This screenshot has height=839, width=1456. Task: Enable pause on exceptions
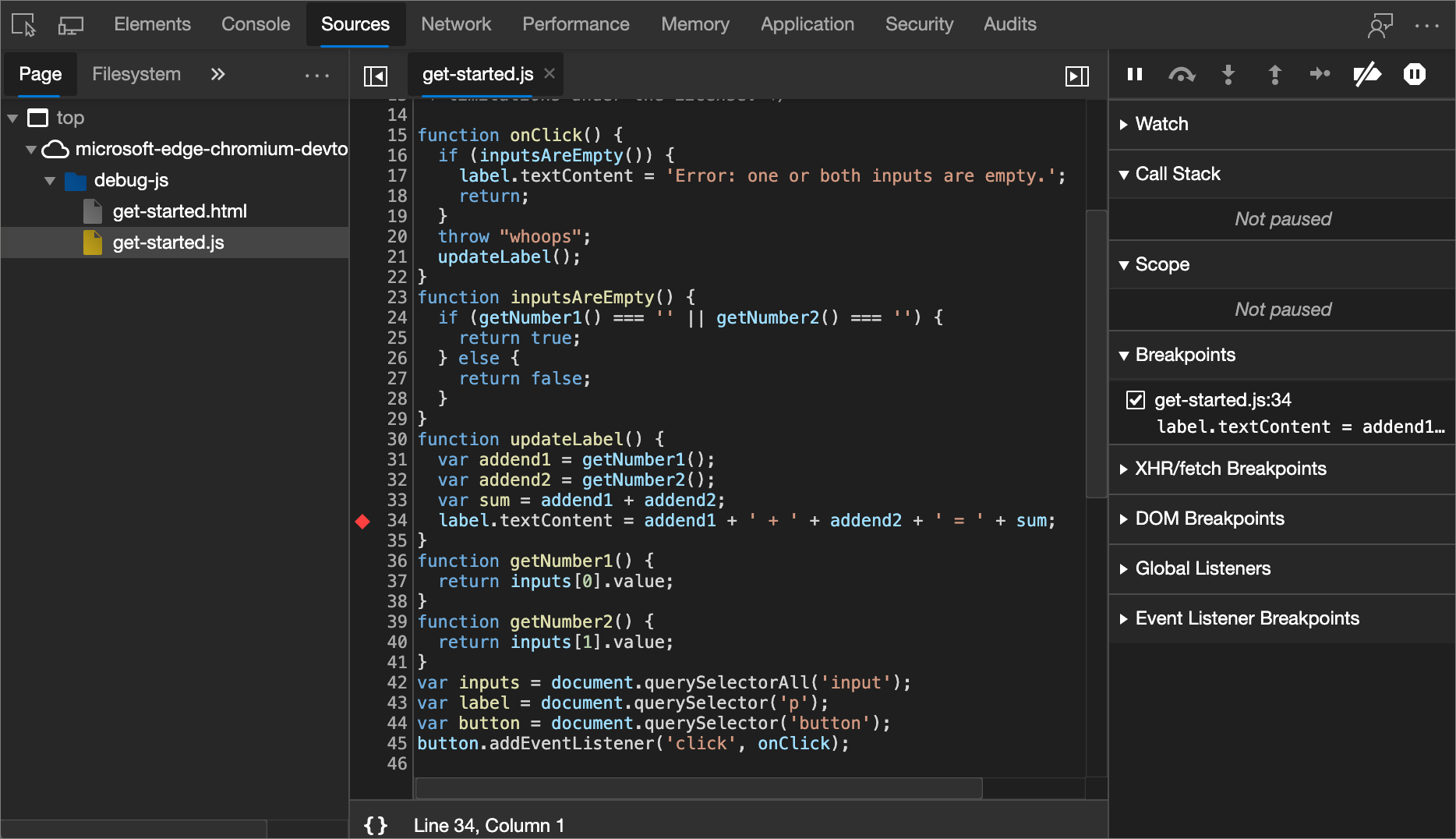coord(1415,74)
